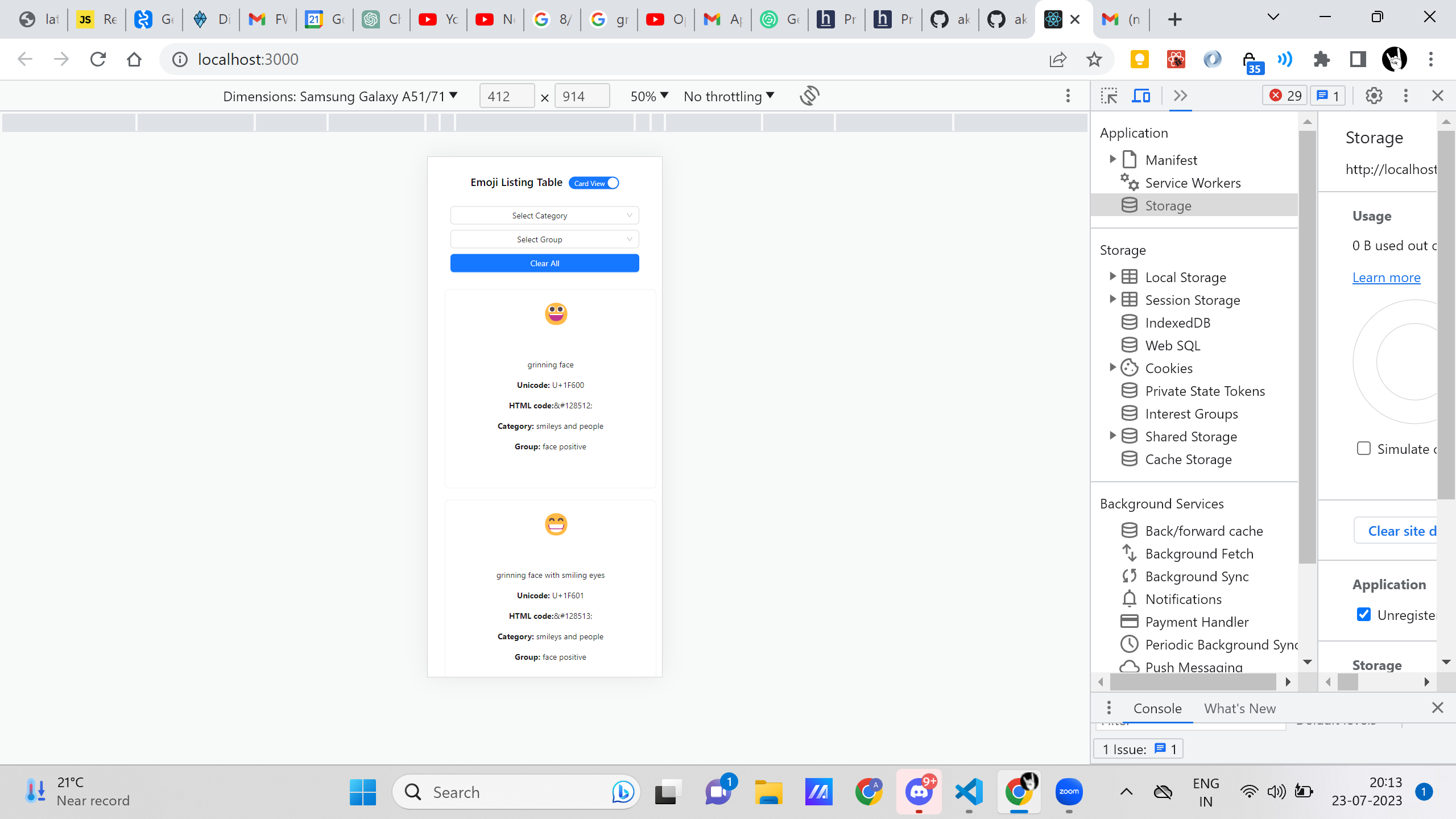Click the rotate device orientation icon
The height and width of the screenshot is (819, 1456).
(809, 96)
